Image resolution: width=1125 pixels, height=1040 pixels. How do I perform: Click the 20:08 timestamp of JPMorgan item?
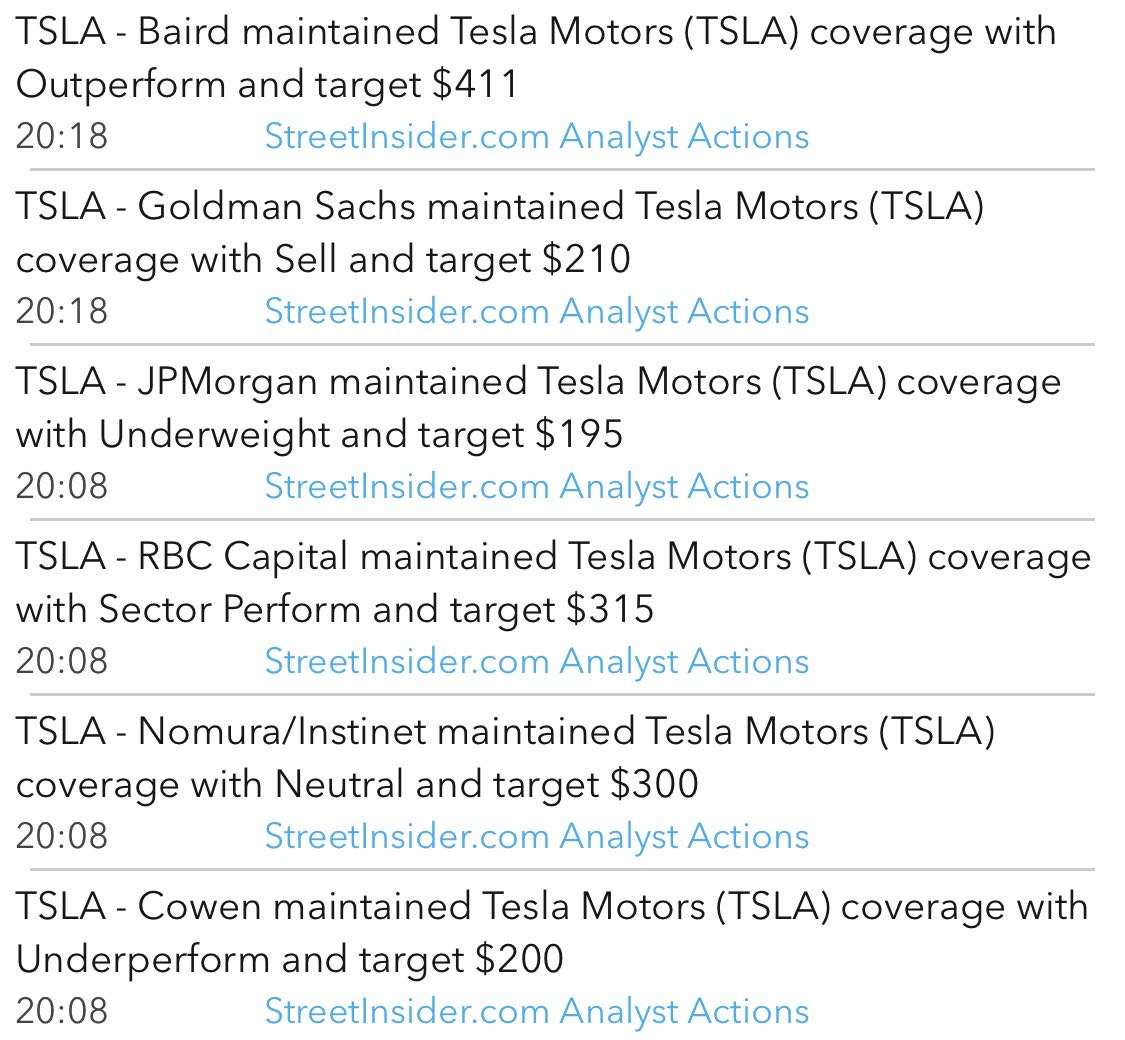coord(62,486)
